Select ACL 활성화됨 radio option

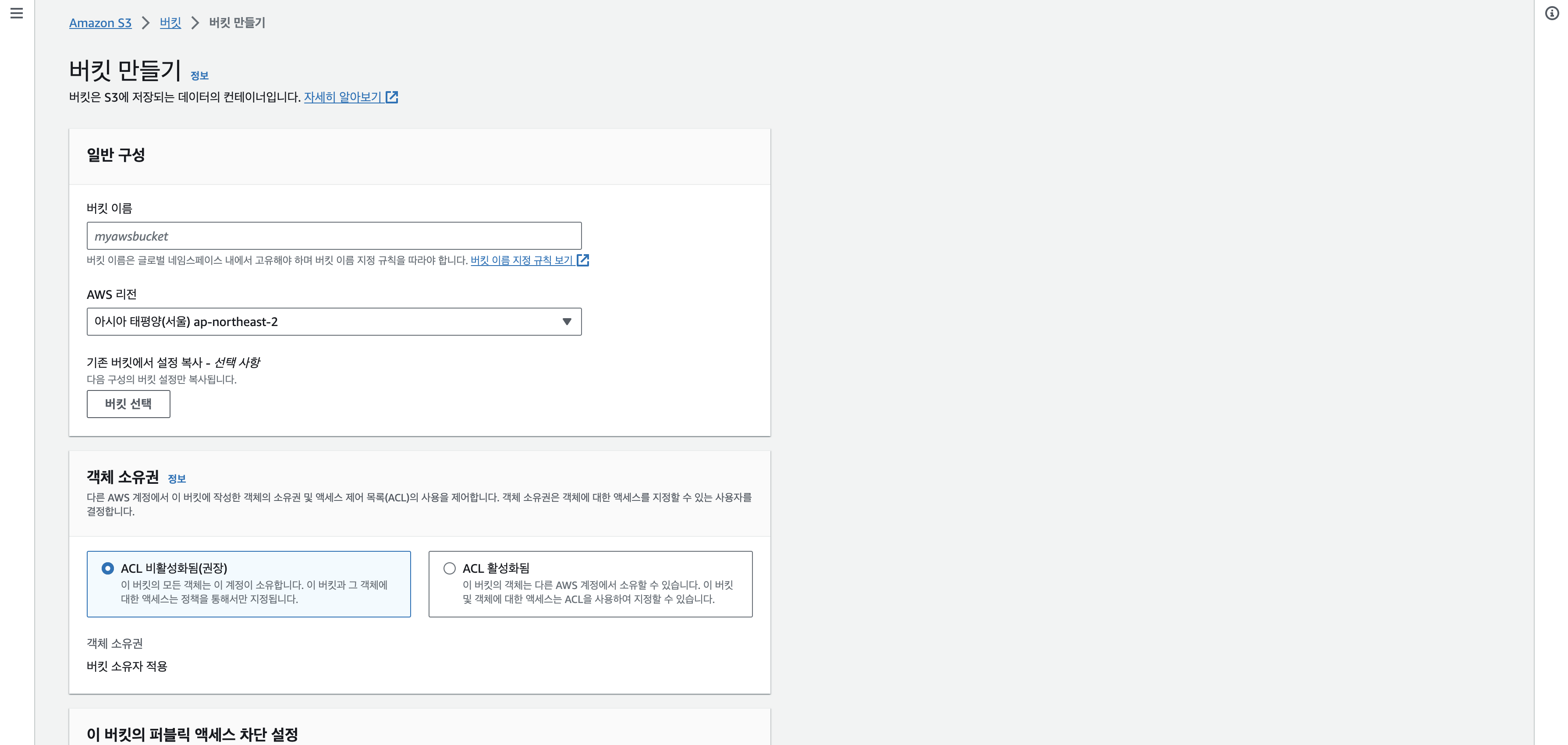pyautogui.click(x=449, y=568)
